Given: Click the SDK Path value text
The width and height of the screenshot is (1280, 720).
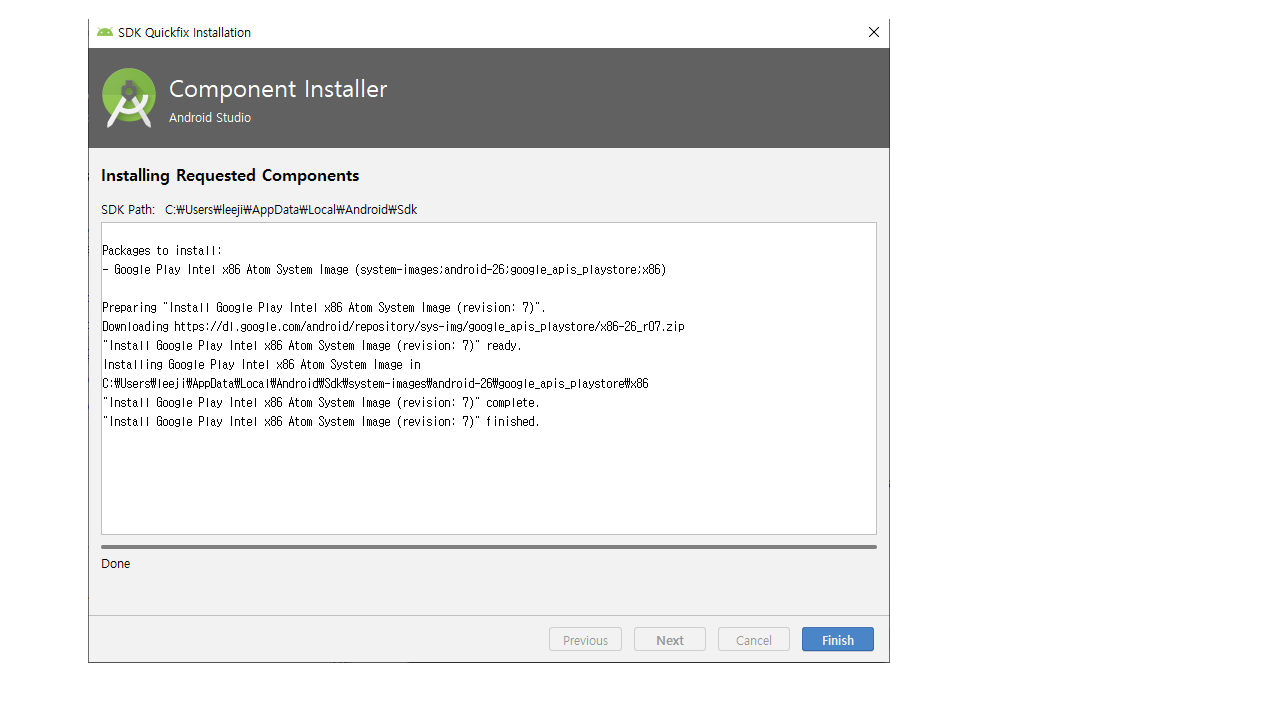Looking at the screenshot, I should click(291, 210).
